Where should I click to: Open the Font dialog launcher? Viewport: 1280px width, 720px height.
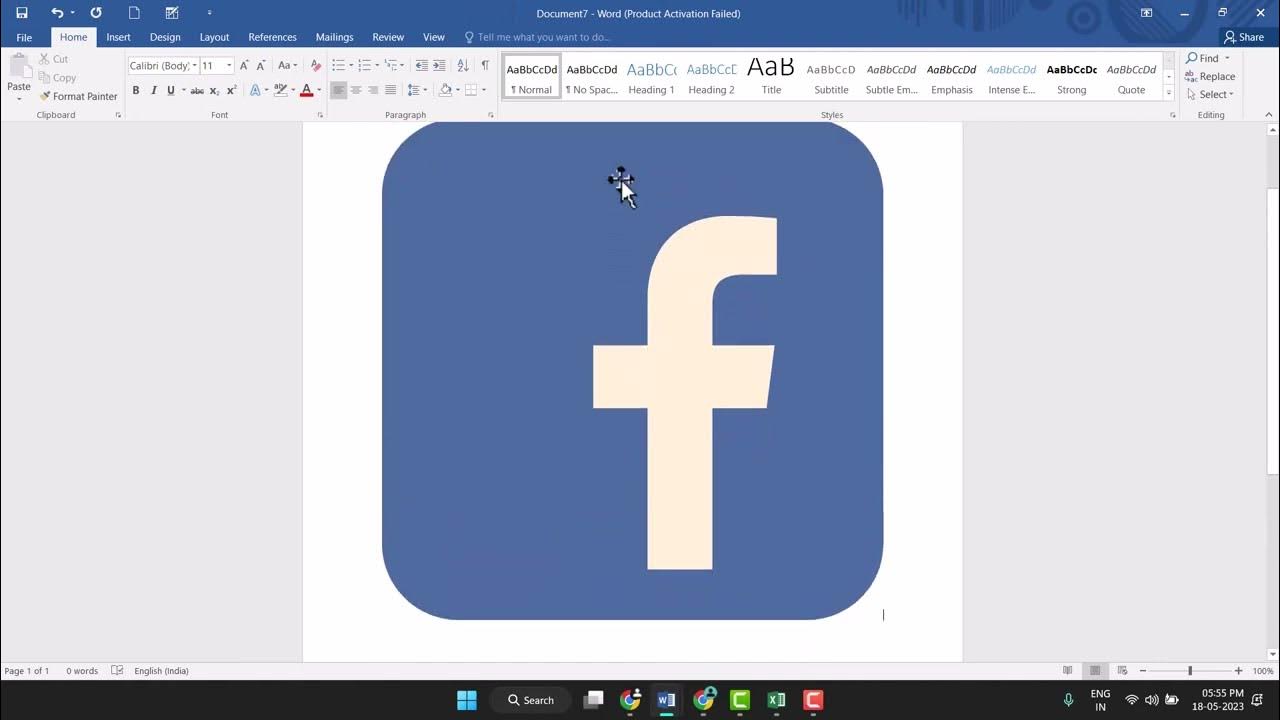click(x=320, y=115)
